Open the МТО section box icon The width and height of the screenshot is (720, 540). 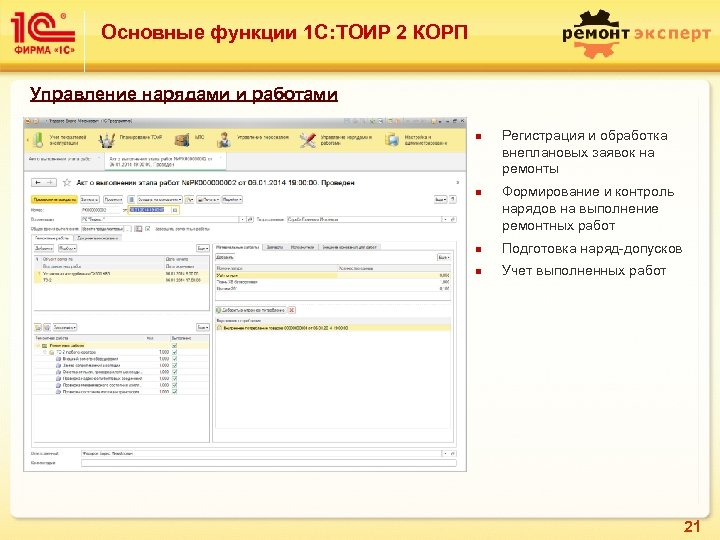click(182, 140)
